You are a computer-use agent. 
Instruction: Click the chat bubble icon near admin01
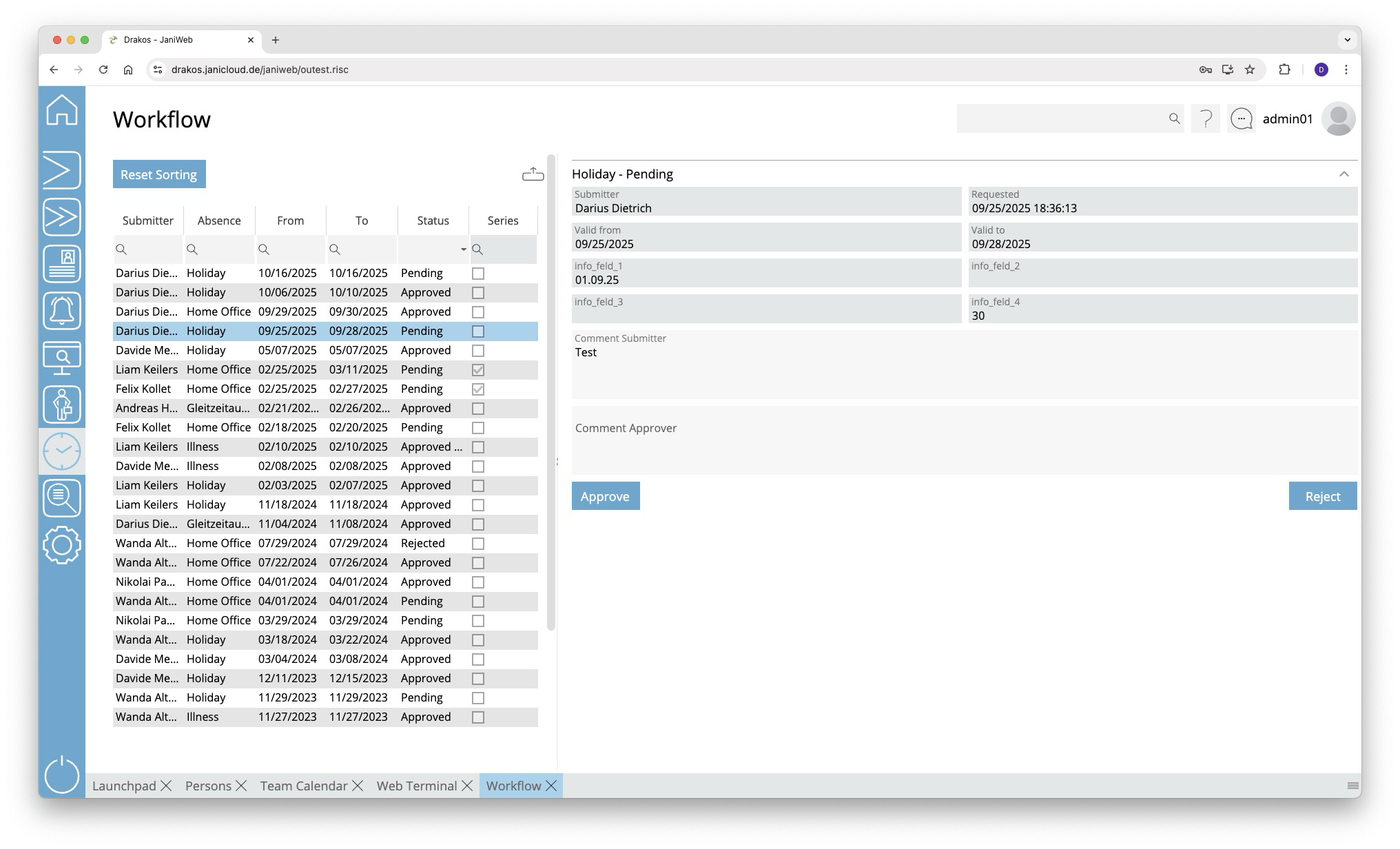(1241, 119)
